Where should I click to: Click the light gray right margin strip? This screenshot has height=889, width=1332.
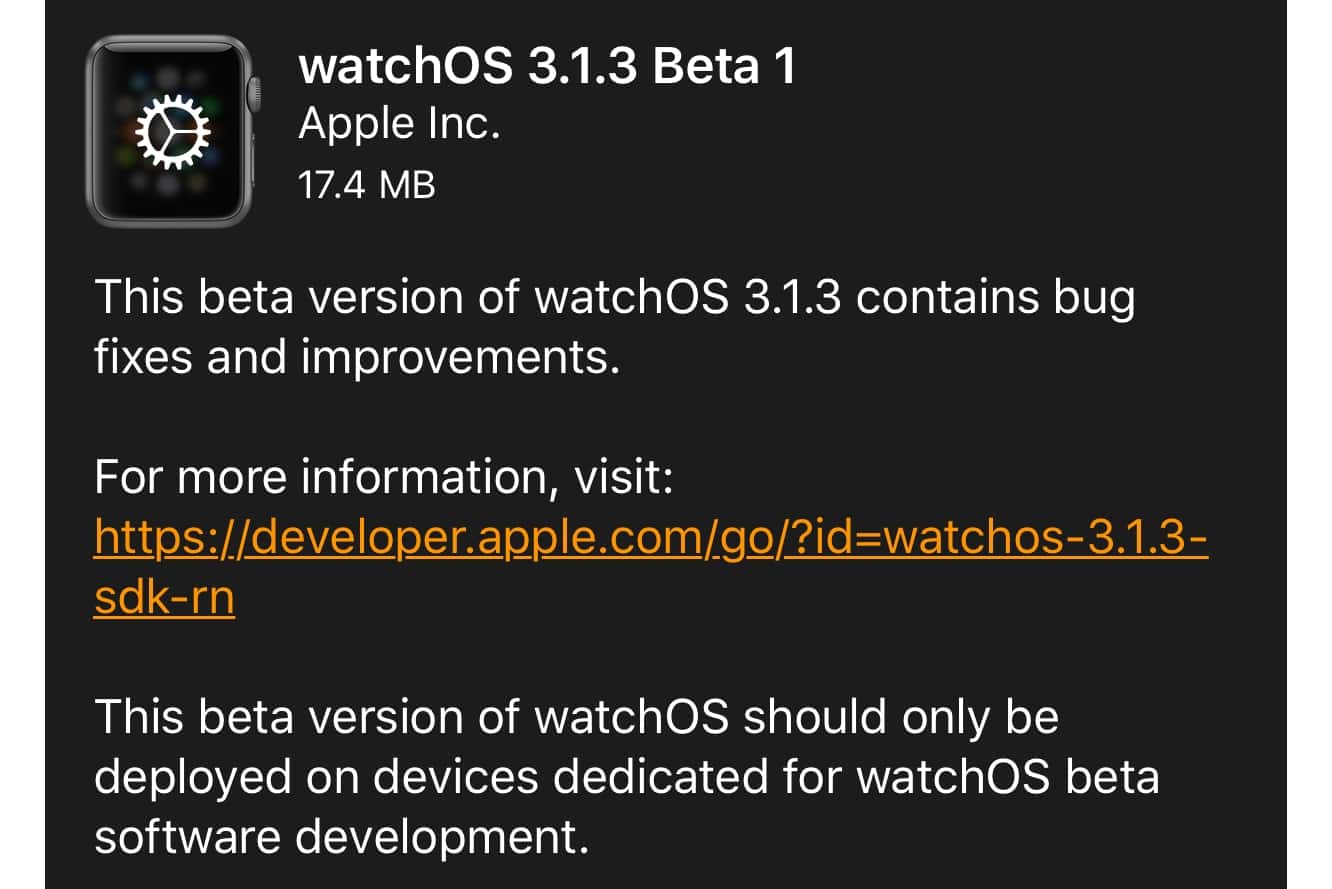(1309, 444)
